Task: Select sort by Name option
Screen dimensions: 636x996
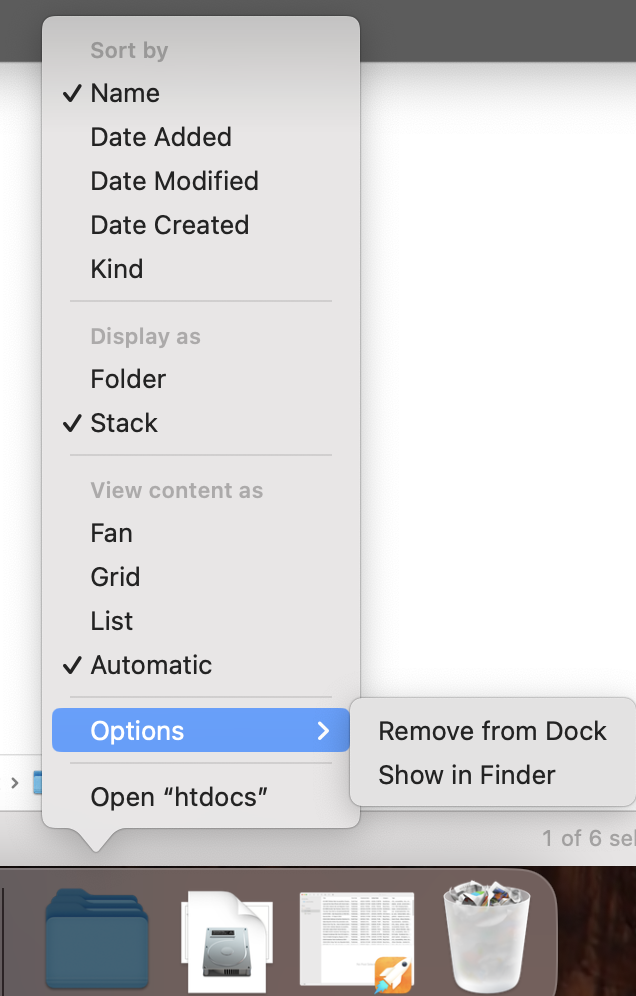Action: tap(125, 93)
